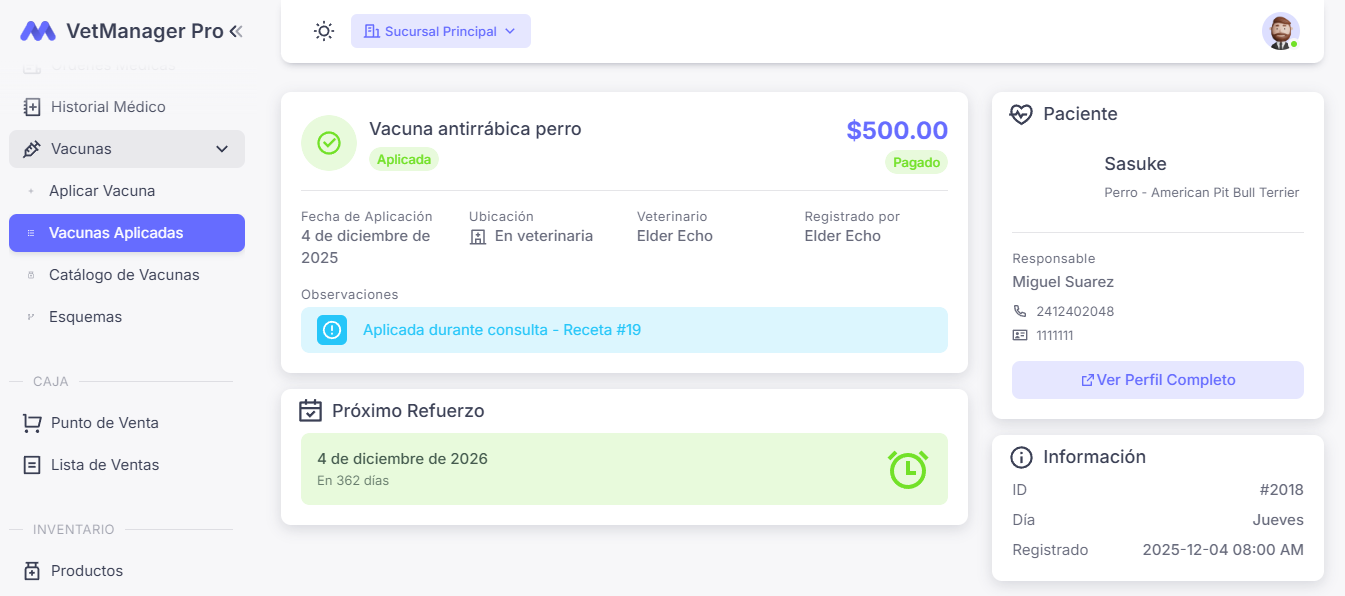This screenshot has width=1345, height=596.
Task: Click the Aplicada status badge
Action: (403, 159)
